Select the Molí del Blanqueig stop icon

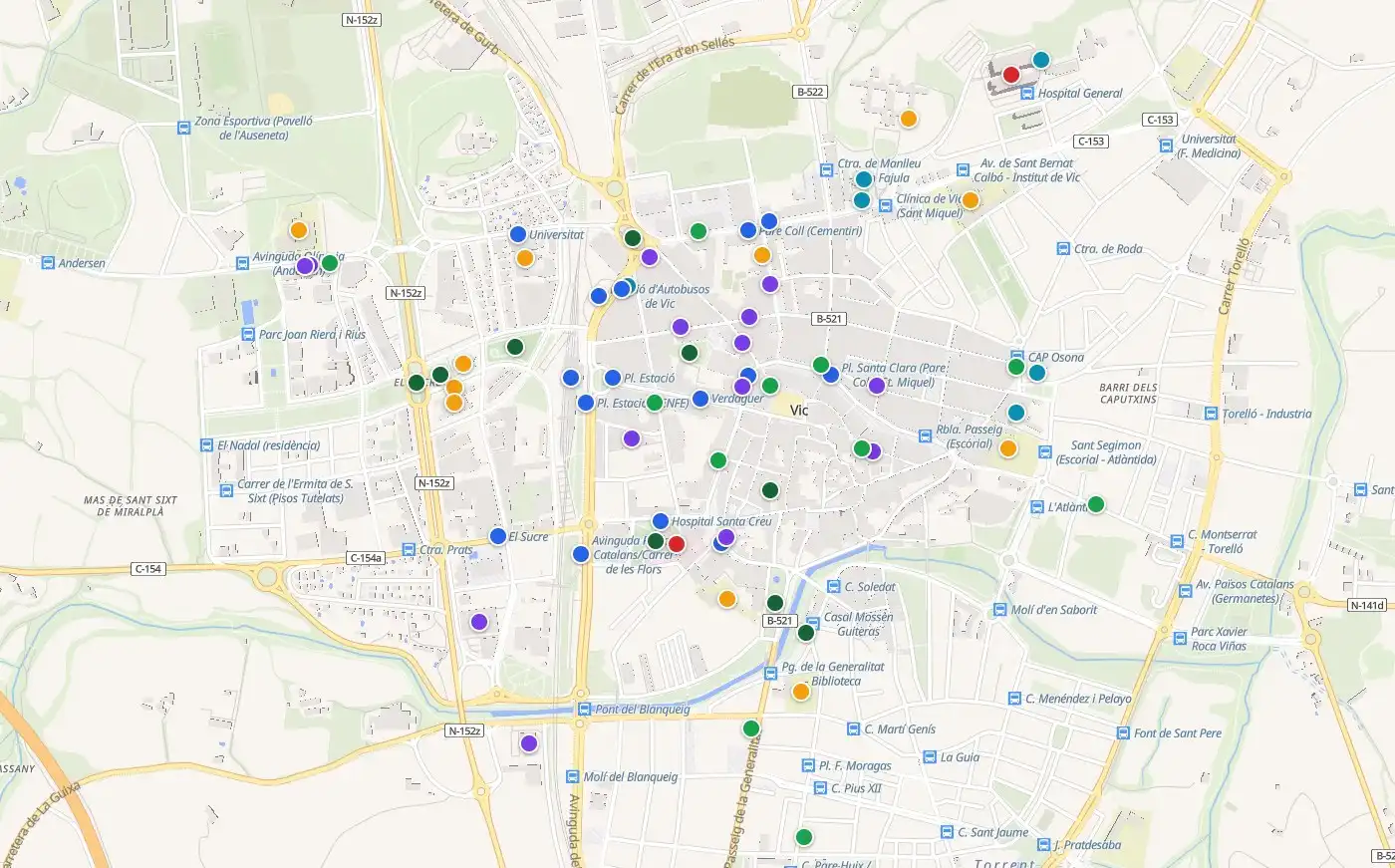coord(573,777)
